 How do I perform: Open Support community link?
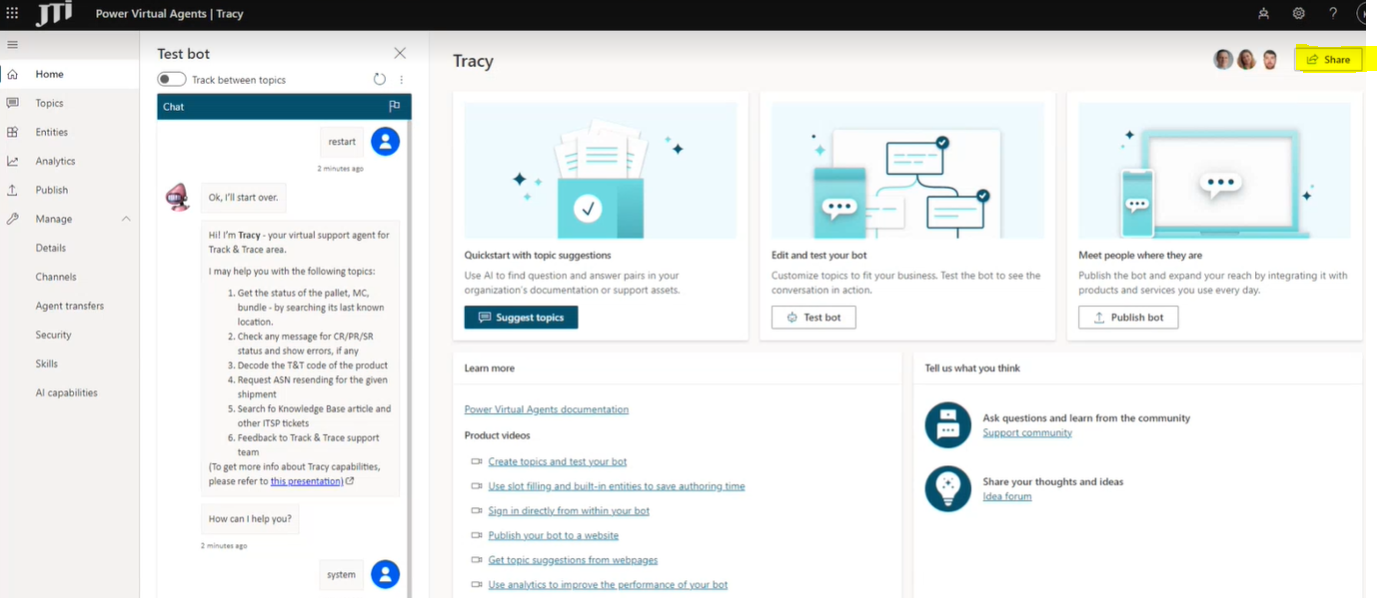(1027, 433)
